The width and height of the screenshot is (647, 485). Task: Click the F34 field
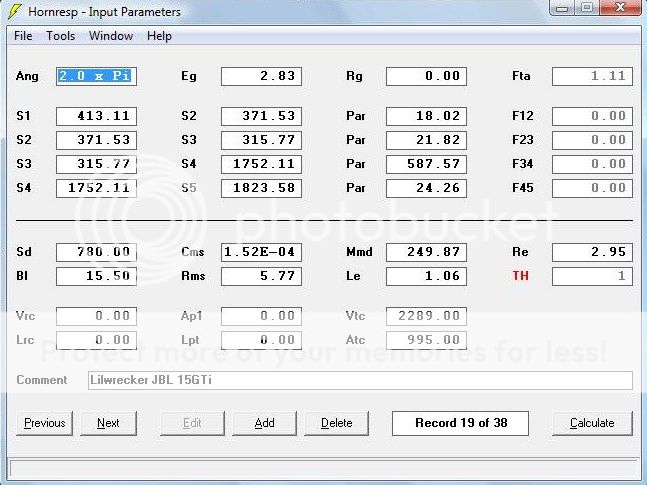592,164
